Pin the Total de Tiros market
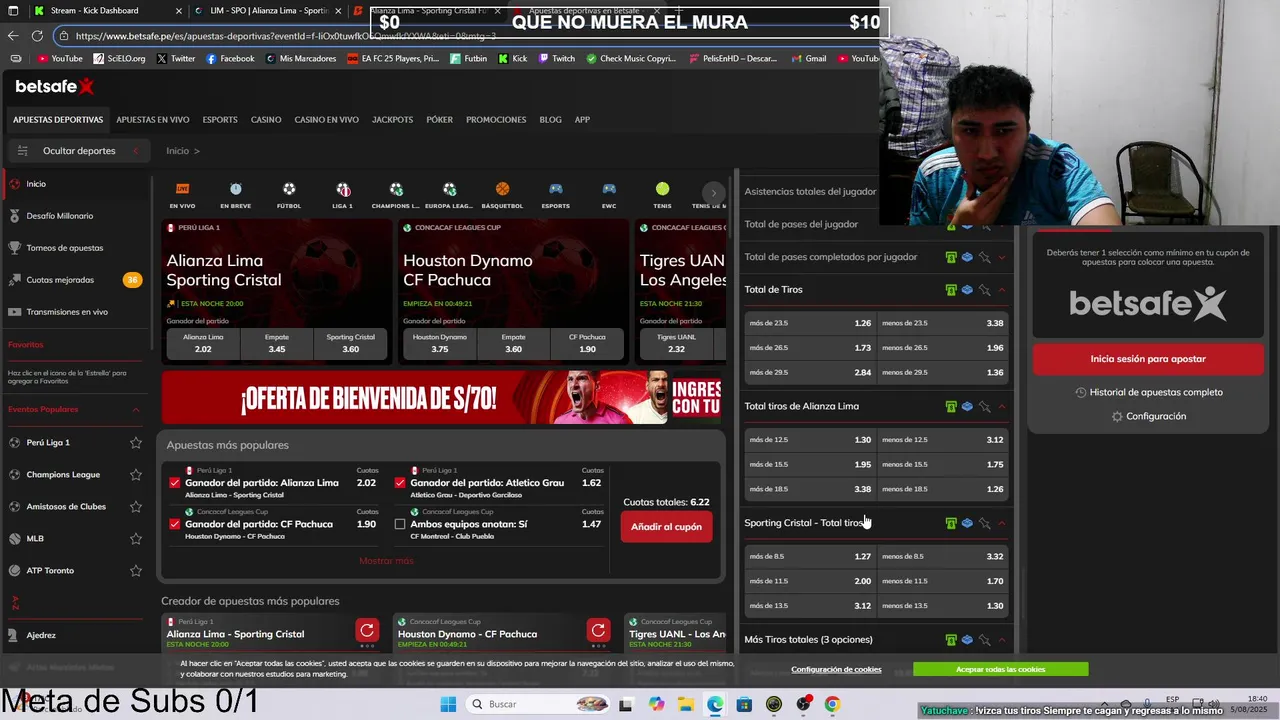Viewport: 1280px width, 720px height. coord(984,290)
